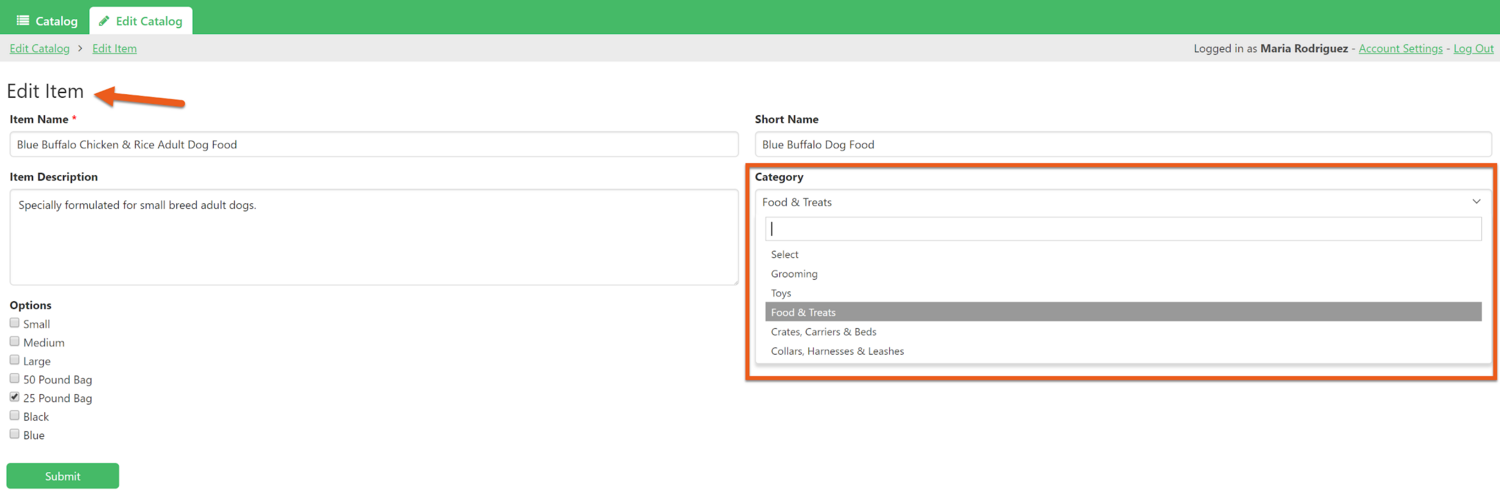Select Collars, Harnesses & Leashes option

(837, 351)
